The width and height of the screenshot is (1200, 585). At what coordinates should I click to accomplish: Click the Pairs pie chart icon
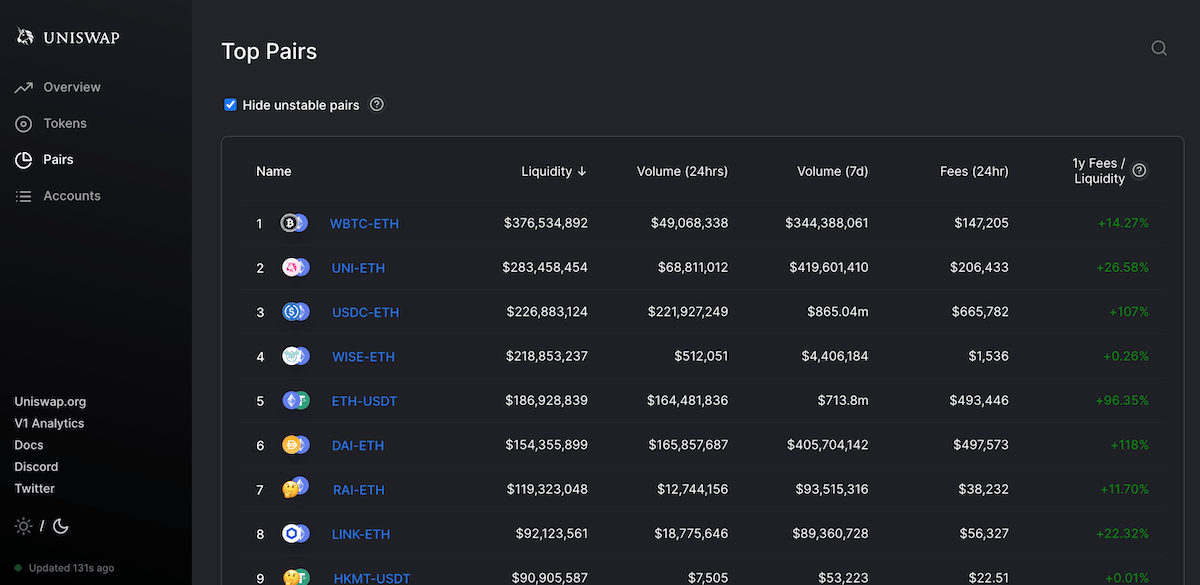(x=24, y=160)
